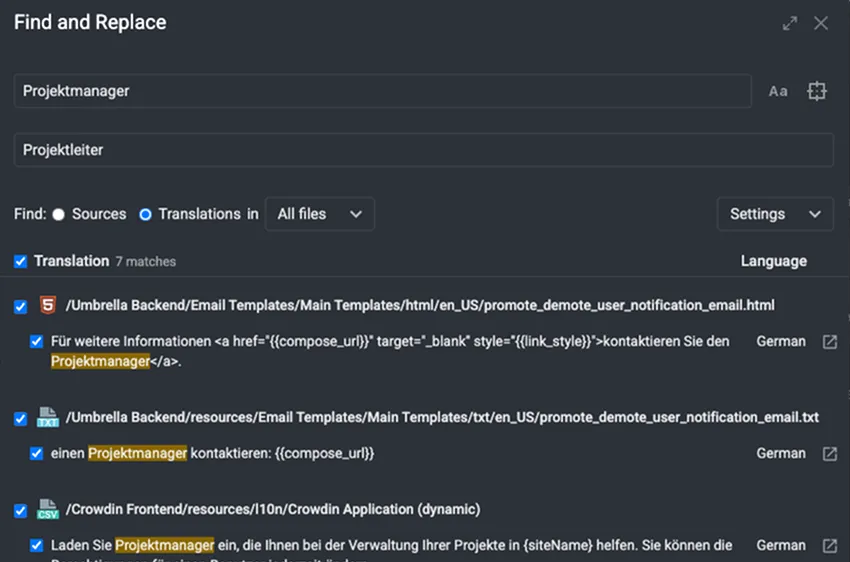The height and width of the screenshot is (562, 850).
Task: Open the All files dropdown
Action: (x=319, y=214)
